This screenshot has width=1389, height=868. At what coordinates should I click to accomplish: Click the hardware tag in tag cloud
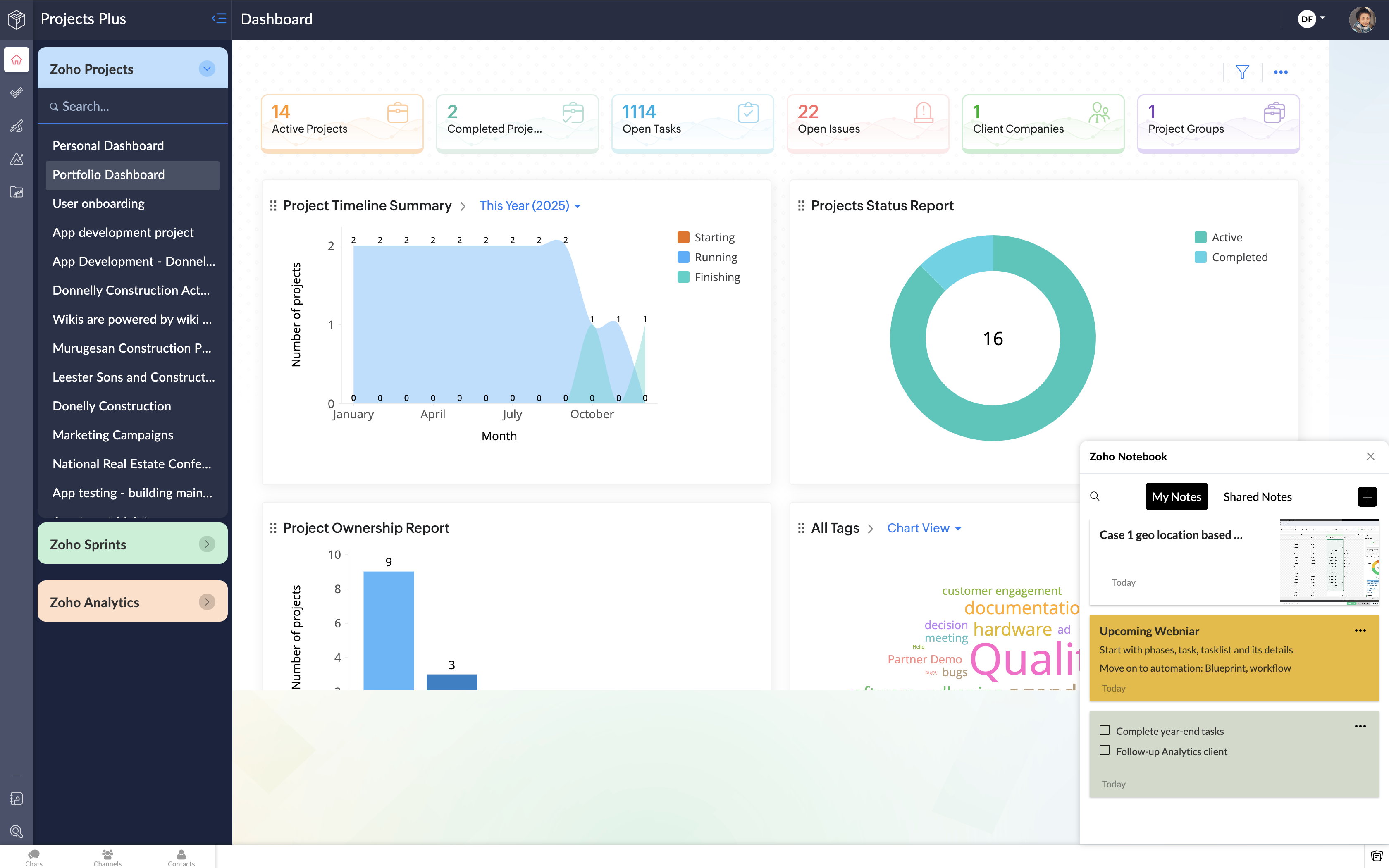click(x=1012, y=629)
